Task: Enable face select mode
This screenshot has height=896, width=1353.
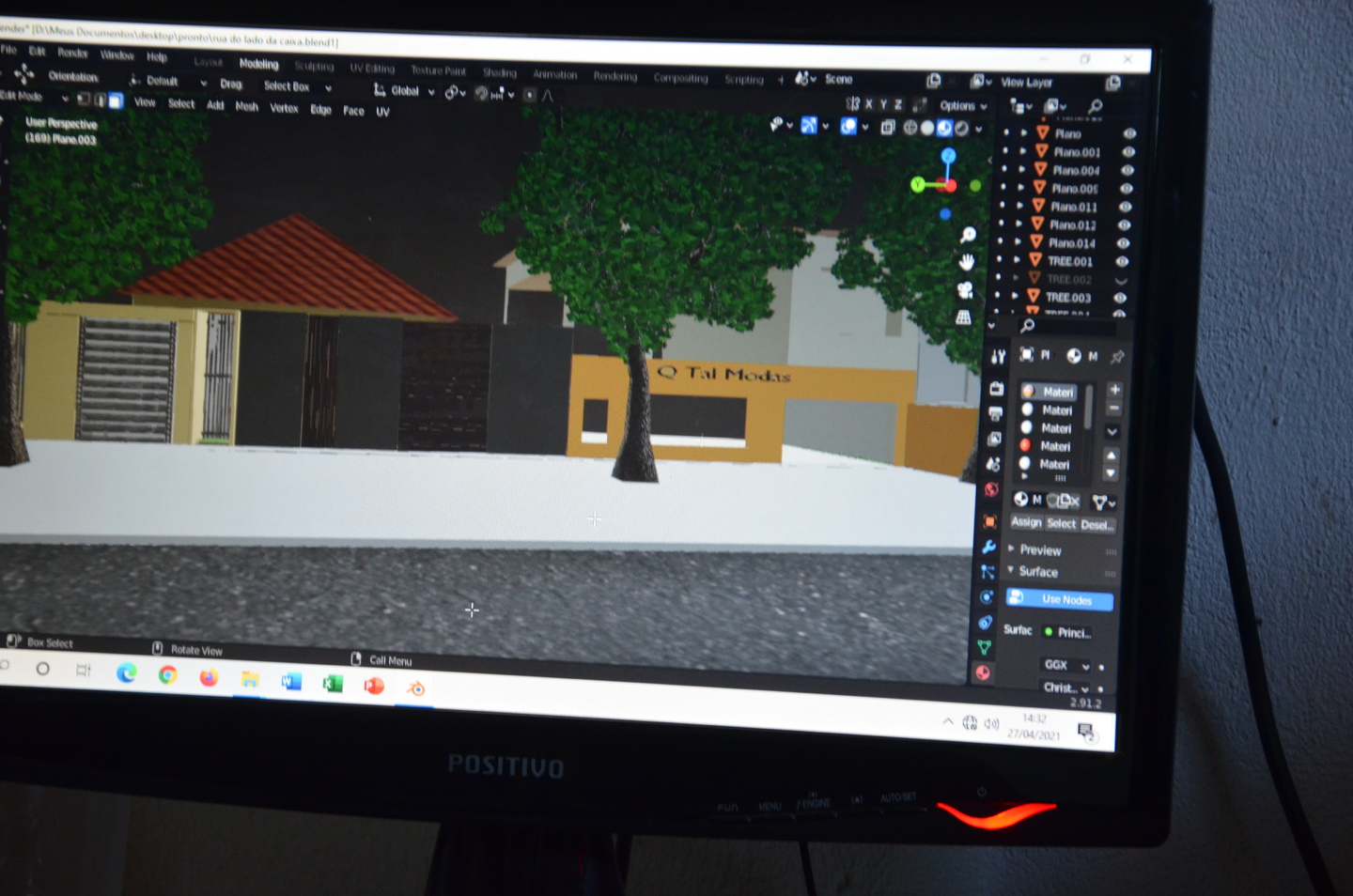Action: (116, 100)
